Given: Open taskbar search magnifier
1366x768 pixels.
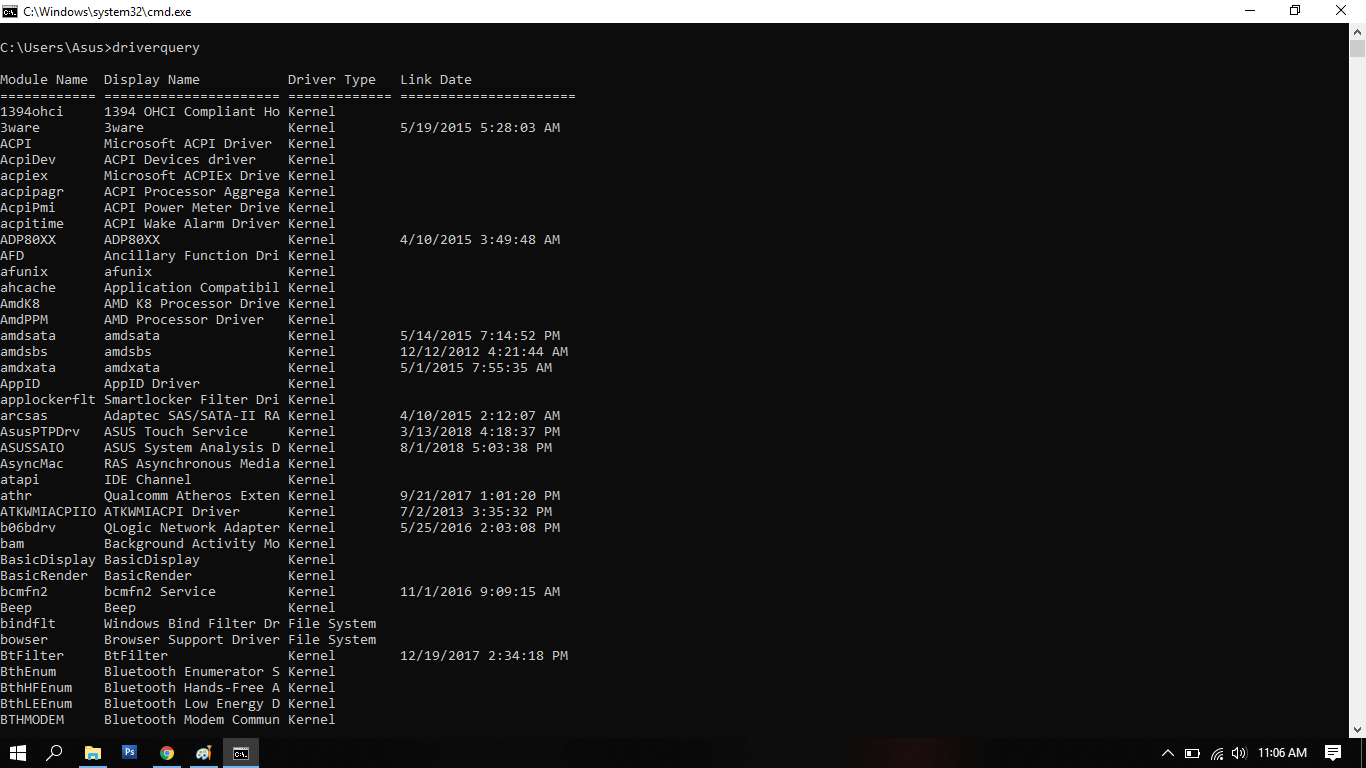Looking at the screenshot, I should (x=55, y=753).
